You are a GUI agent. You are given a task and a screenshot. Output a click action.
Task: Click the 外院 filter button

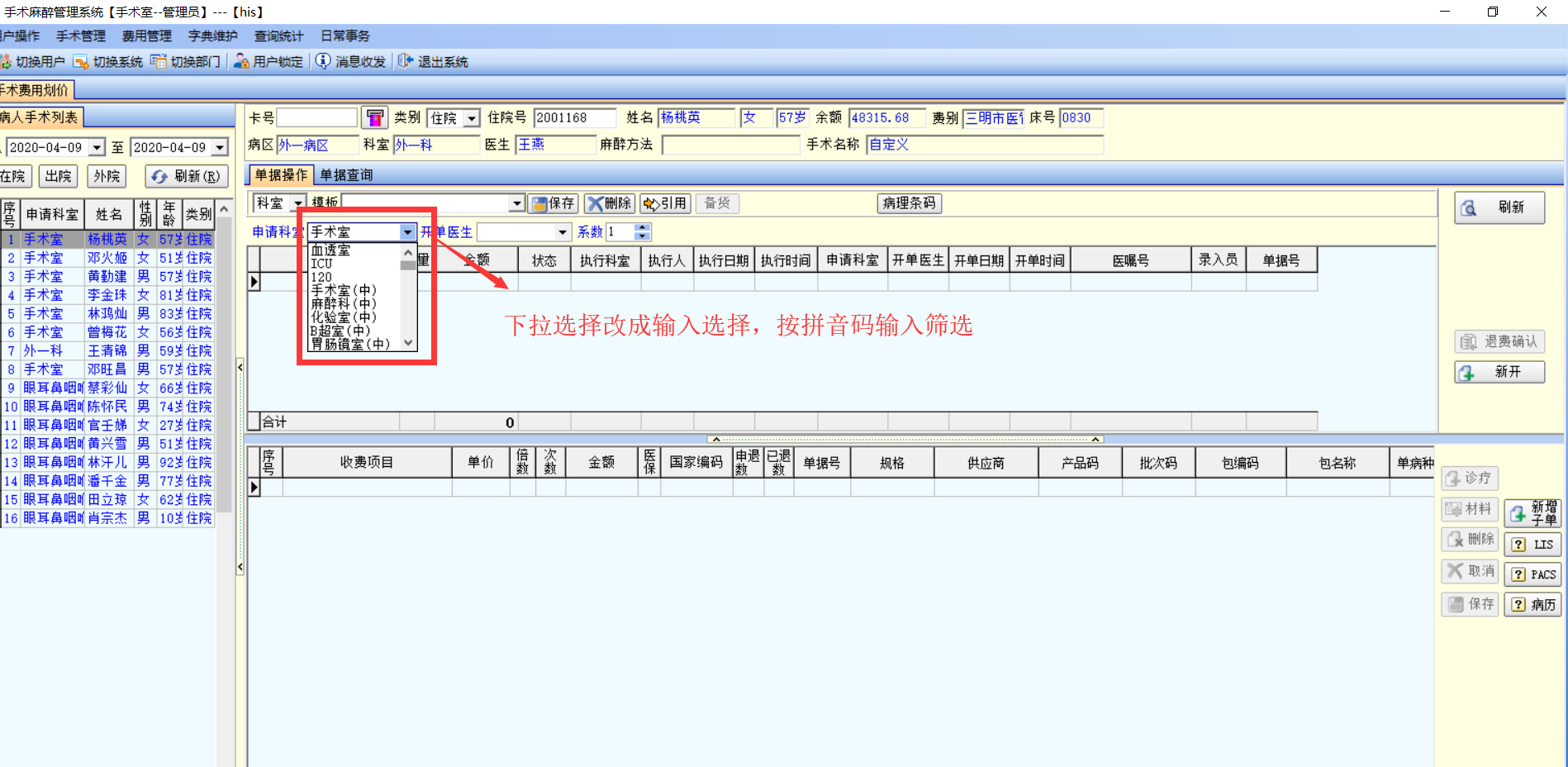pos(107,176)
